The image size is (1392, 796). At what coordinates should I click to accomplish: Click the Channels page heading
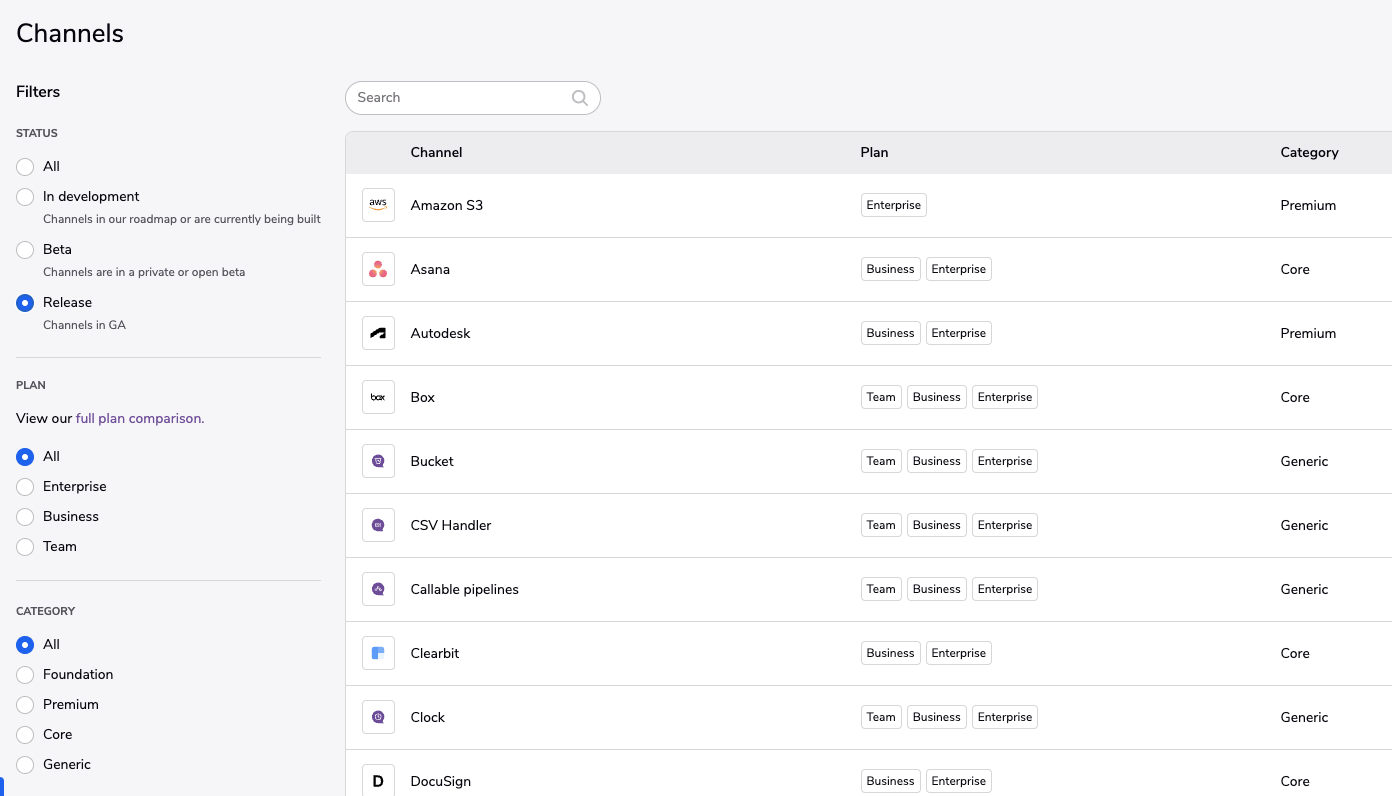(x=70, y=33)
